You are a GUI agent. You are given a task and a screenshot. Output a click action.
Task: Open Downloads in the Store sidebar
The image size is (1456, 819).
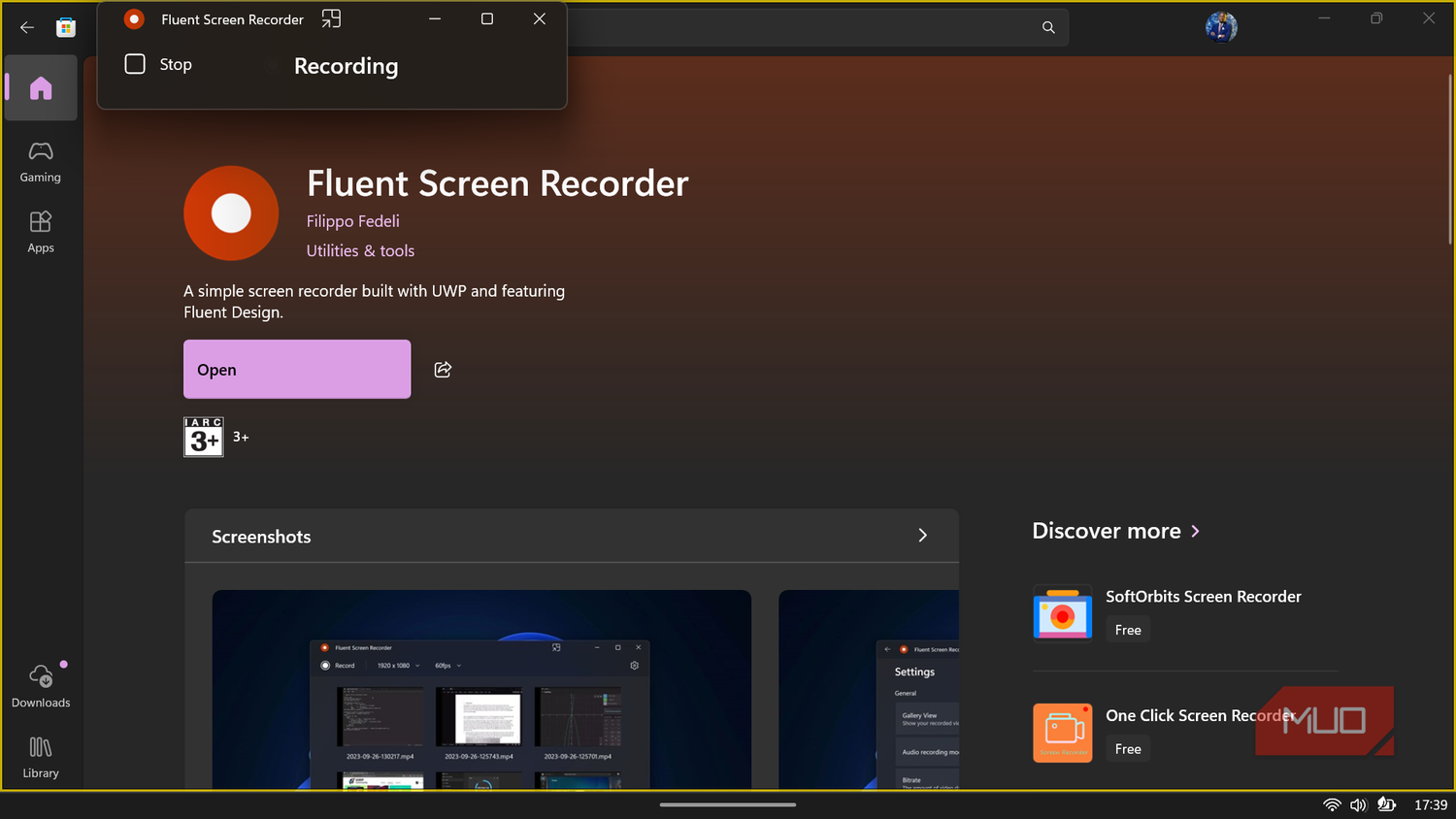click(x=41, y=686)
